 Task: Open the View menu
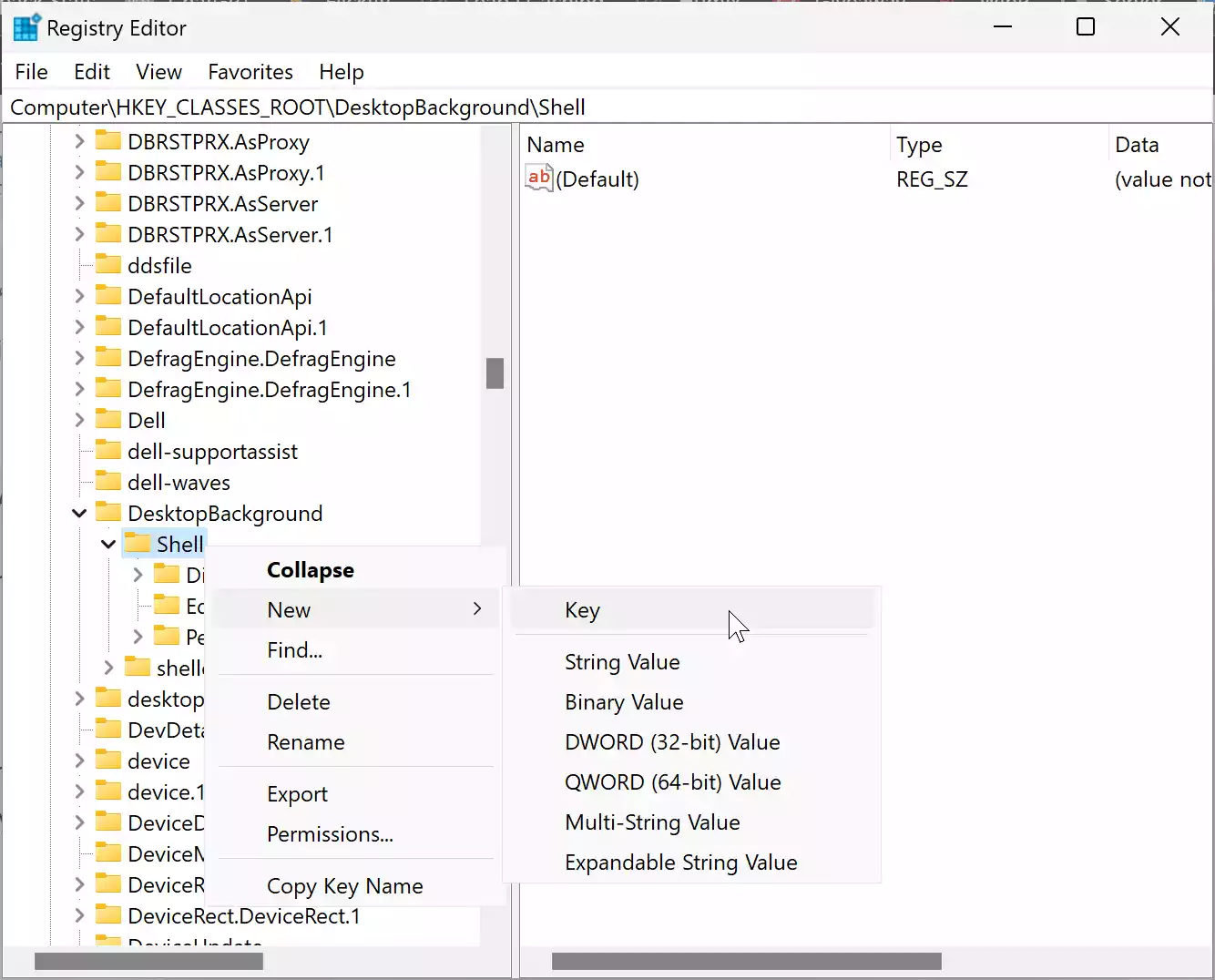159,72
